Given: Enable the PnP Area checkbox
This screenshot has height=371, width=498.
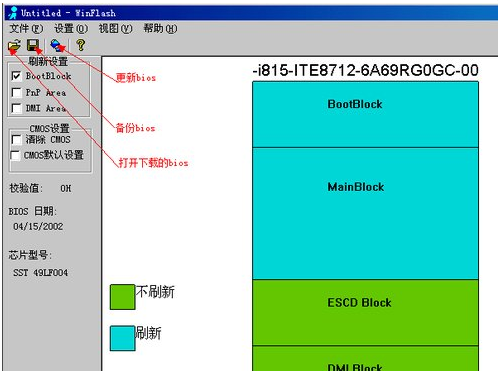Looking at the screenshot, I should coord(16,92).
